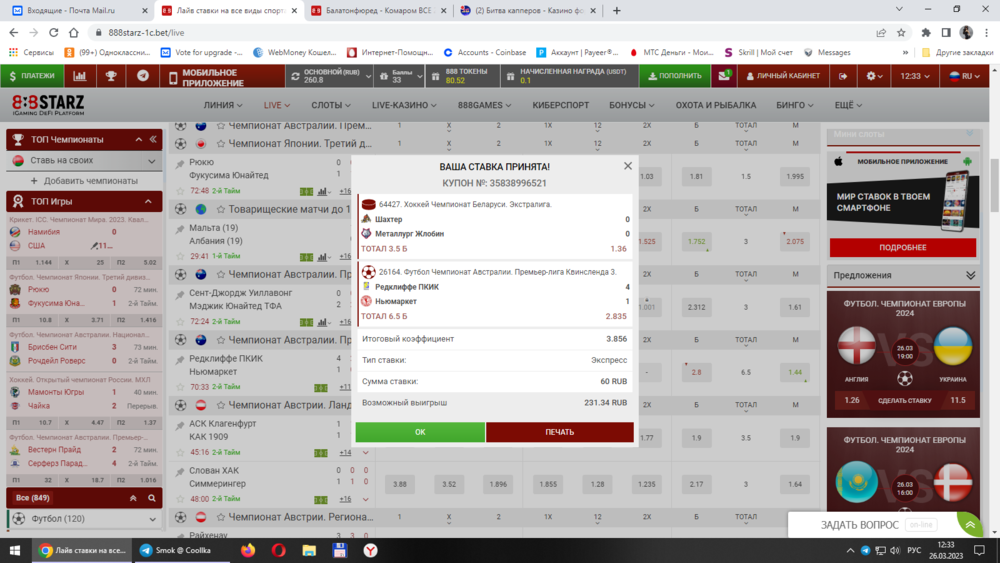Bookmark page with star in address bar
Viewport: 1000px width, 563px height.
click(901, 33)
